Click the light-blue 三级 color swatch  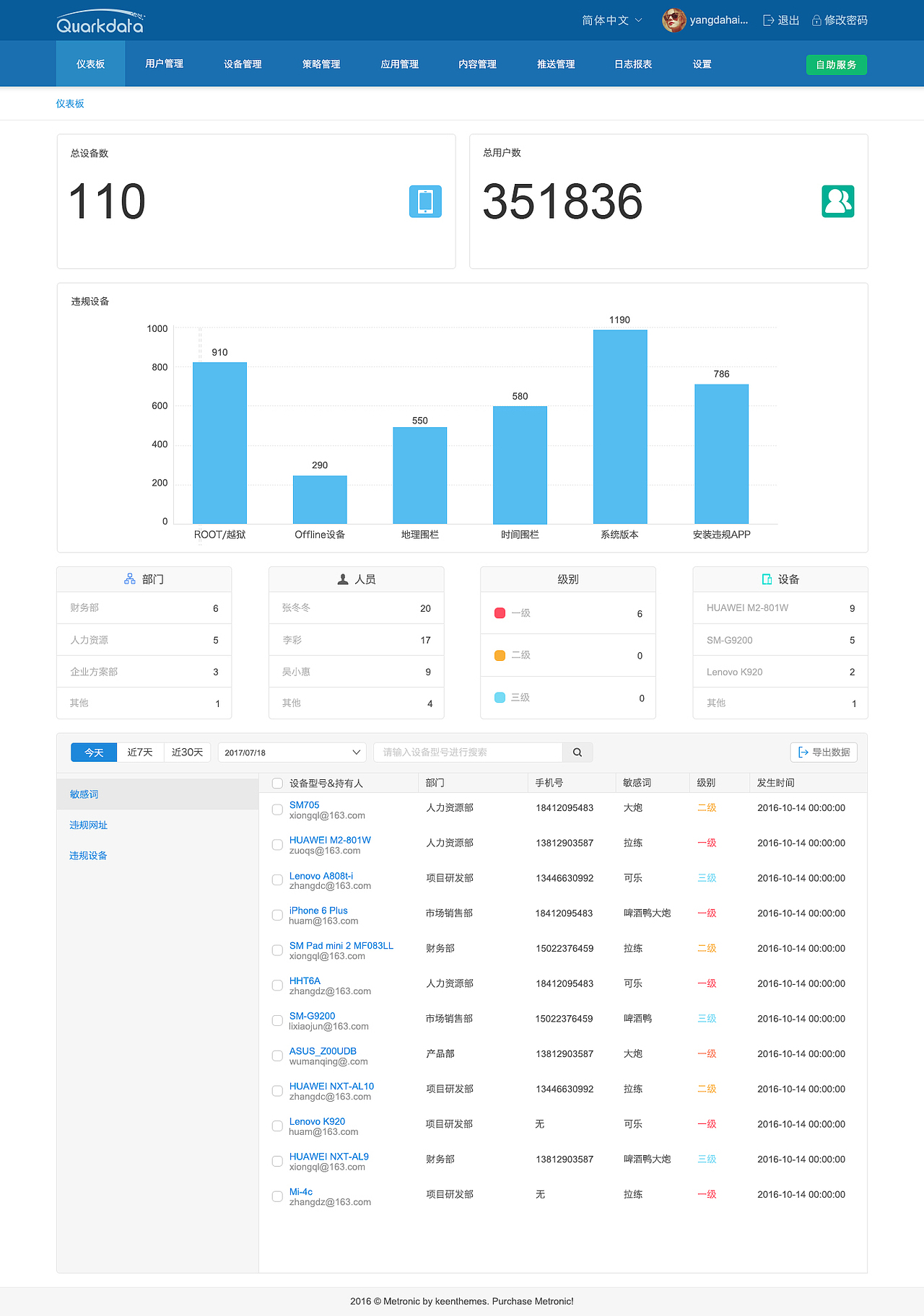click(500, 698)
